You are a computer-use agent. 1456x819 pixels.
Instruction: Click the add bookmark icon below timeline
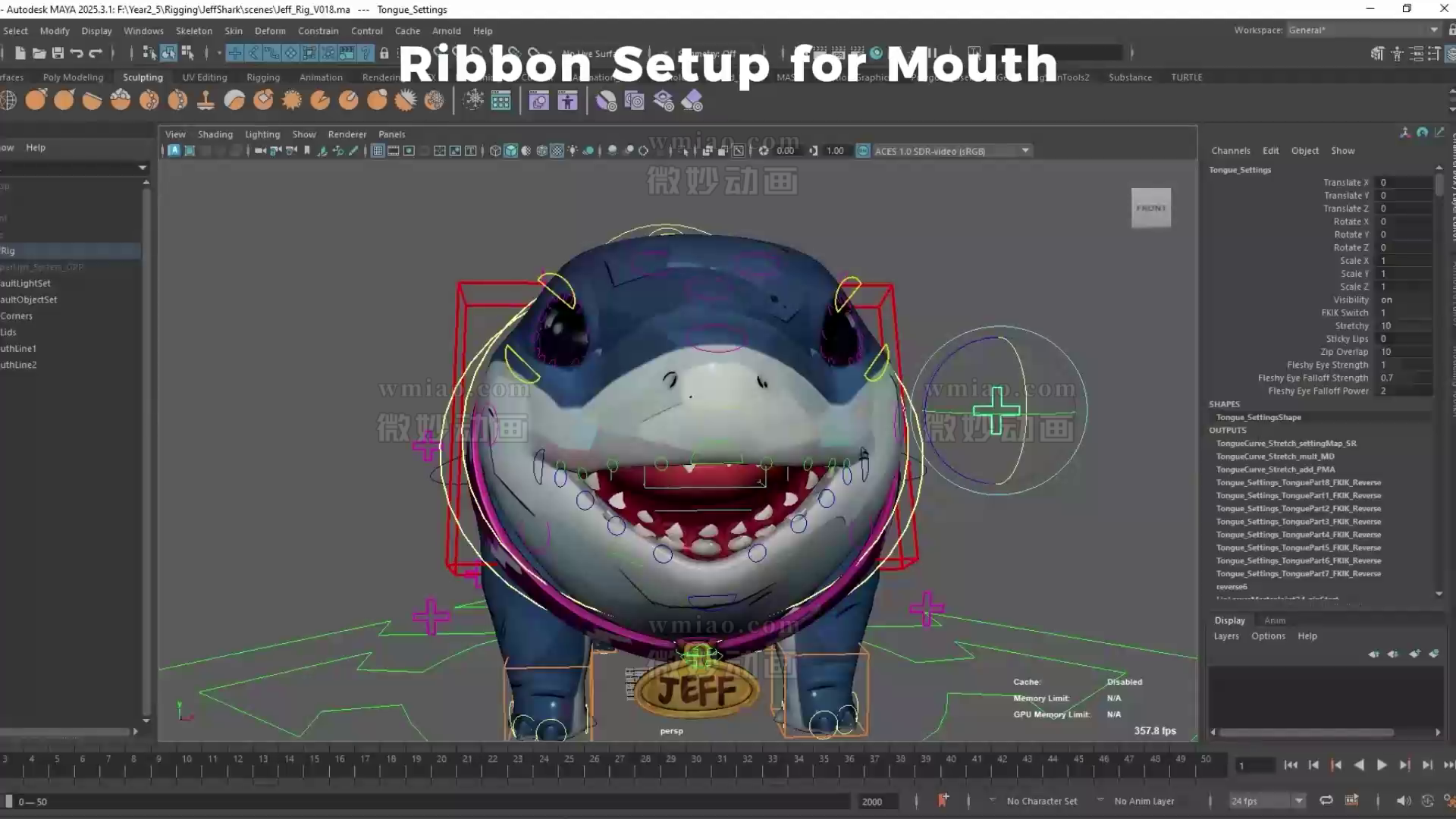tap(943, 801)
